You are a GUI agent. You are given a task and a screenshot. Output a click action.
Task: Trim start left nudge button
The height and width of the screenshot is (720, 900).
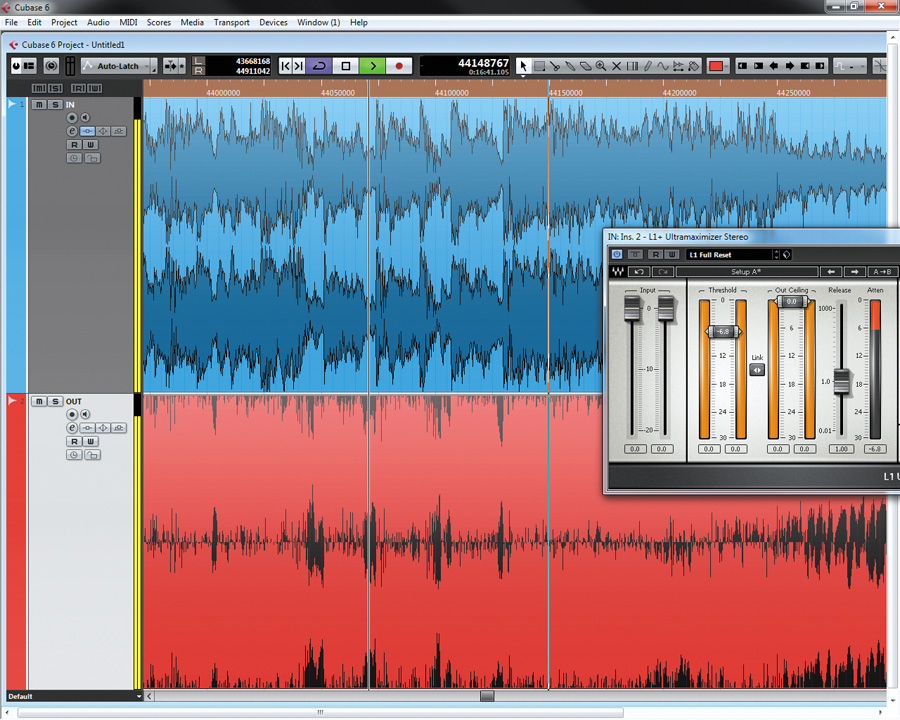[742, 66]
